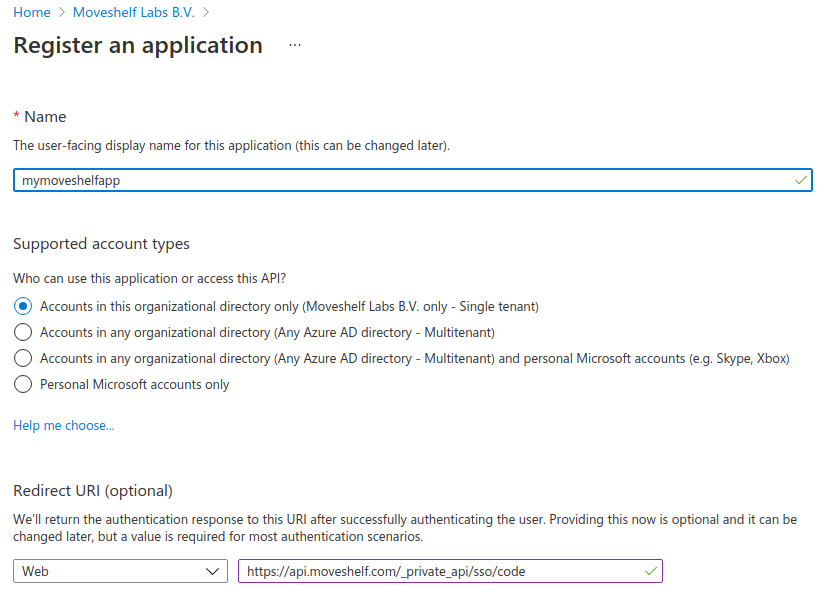825x599 pixels.
Task: Open the Web platform dropdown
Action: 120,571
